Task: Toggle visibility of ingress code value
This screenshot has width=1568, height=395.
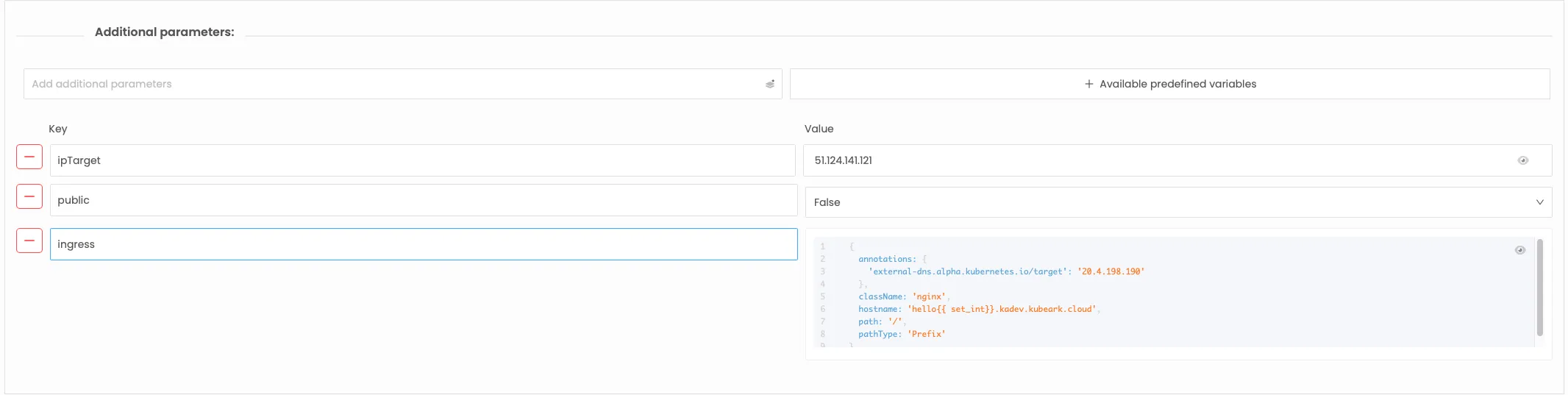Action: tap(1519, 250)
